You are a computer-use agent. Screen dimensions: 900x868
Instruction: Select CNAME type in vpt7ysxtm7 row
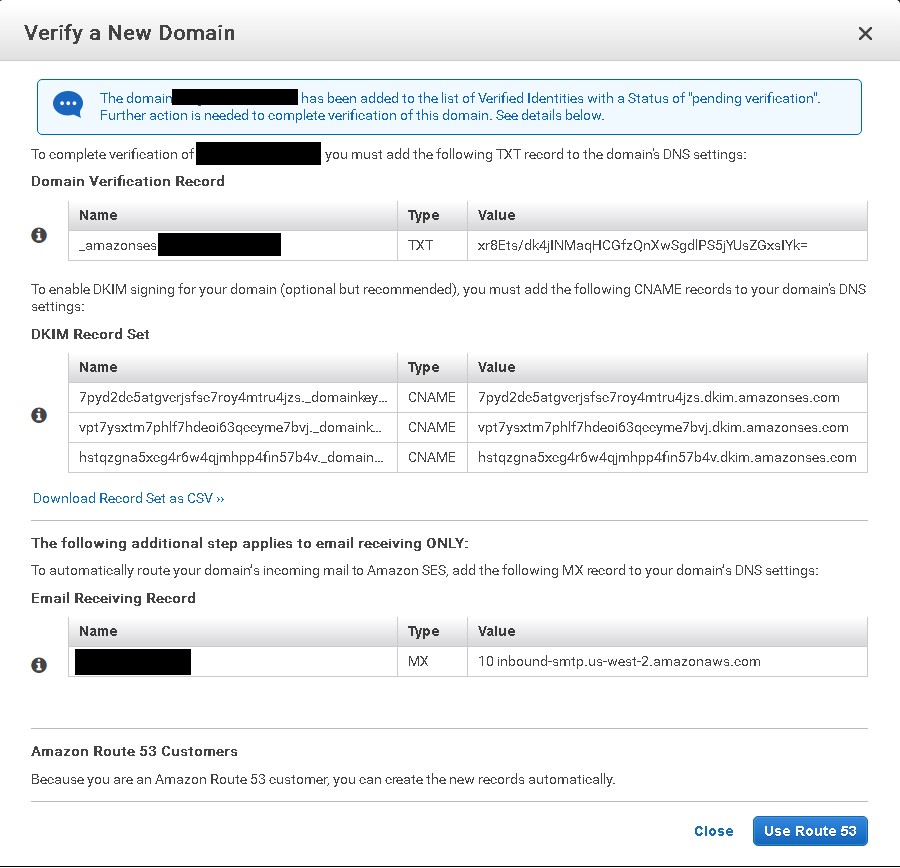(432, 427)
